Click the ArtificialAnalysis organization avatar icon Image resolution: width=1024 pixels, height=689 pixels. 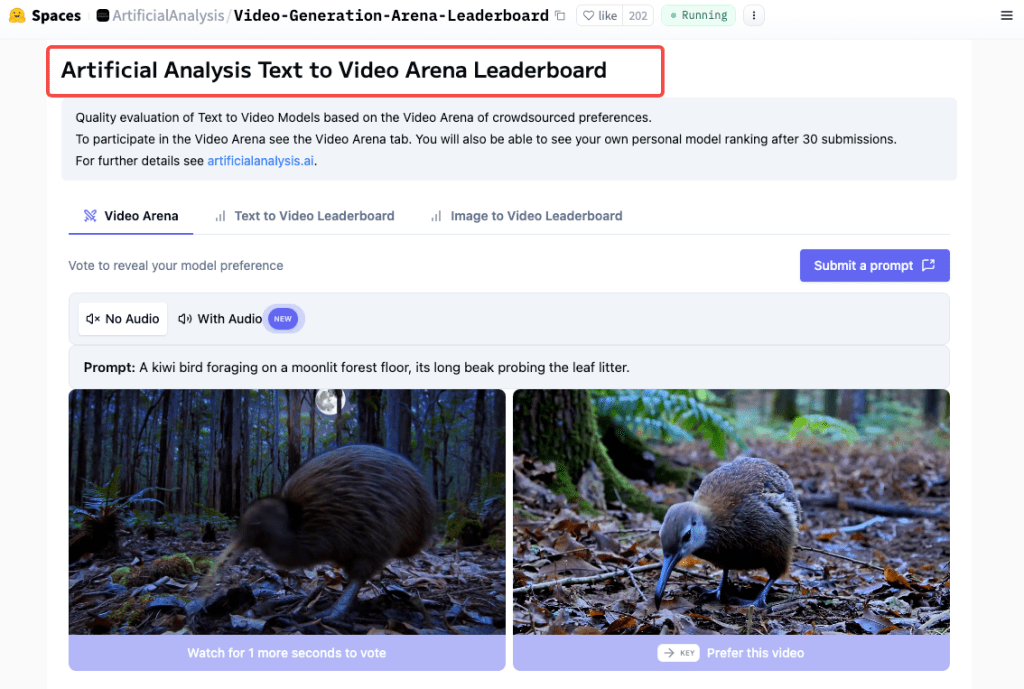(103, 16)
